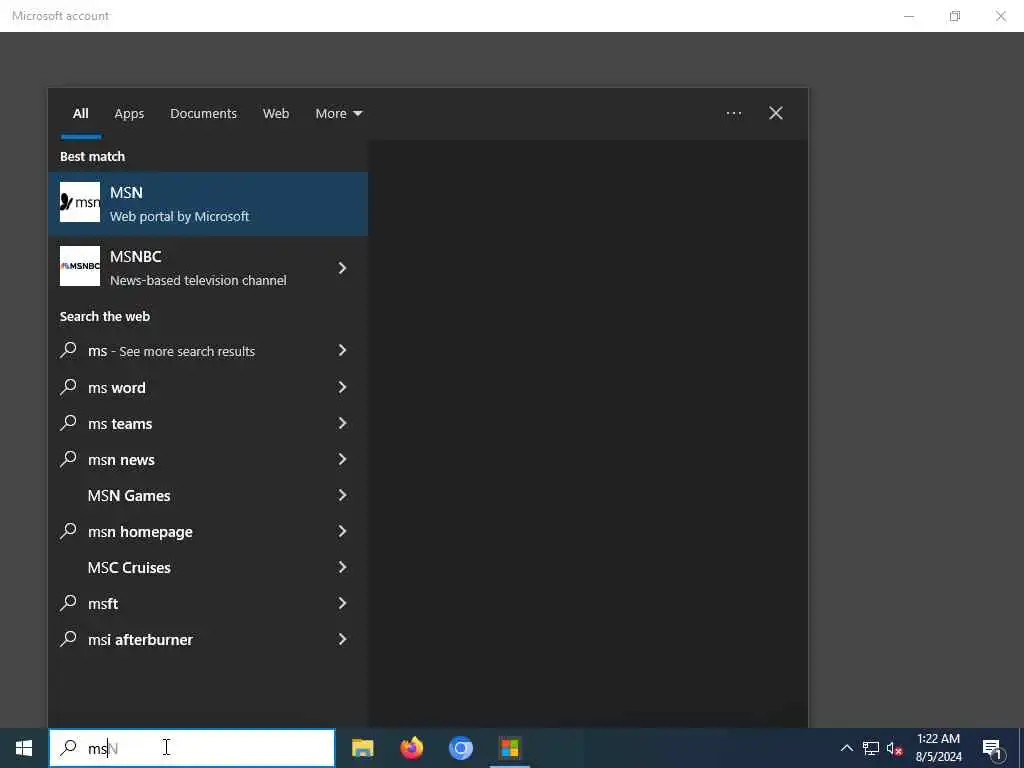Close the search panel with the X
The height and width of the screenshot is (768, 1024).
coord(776,114)
